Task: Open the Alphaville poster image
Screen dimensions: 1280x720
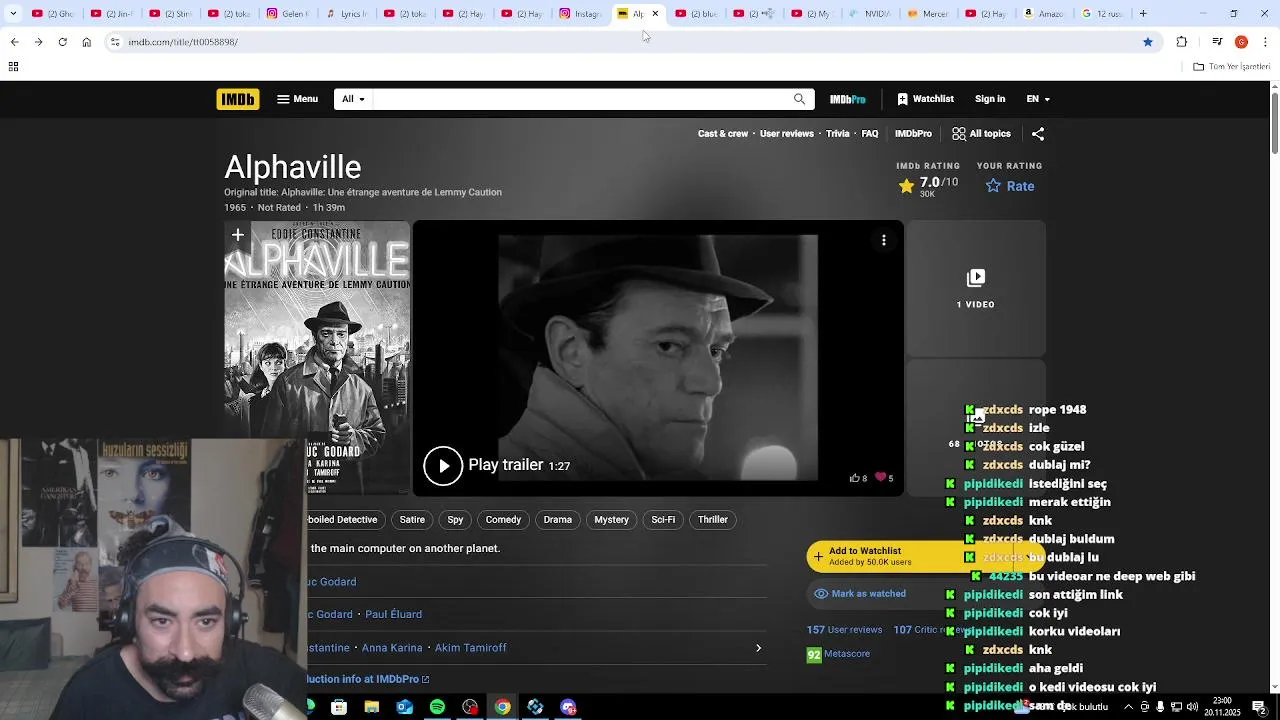Action: coord(317,340)
